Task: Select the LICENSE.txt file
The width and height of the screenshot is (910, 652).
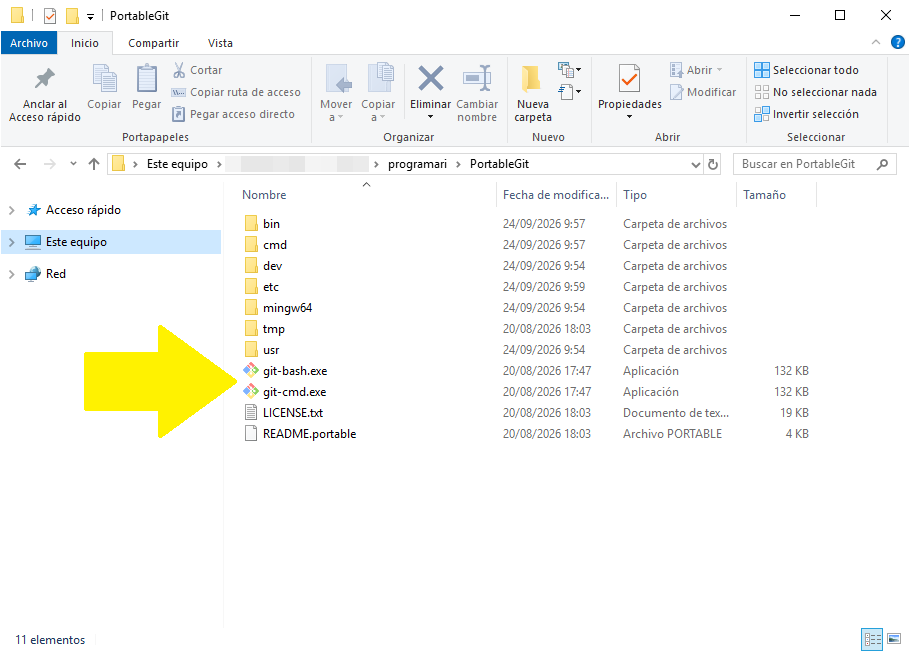Action: click(292, 413)
